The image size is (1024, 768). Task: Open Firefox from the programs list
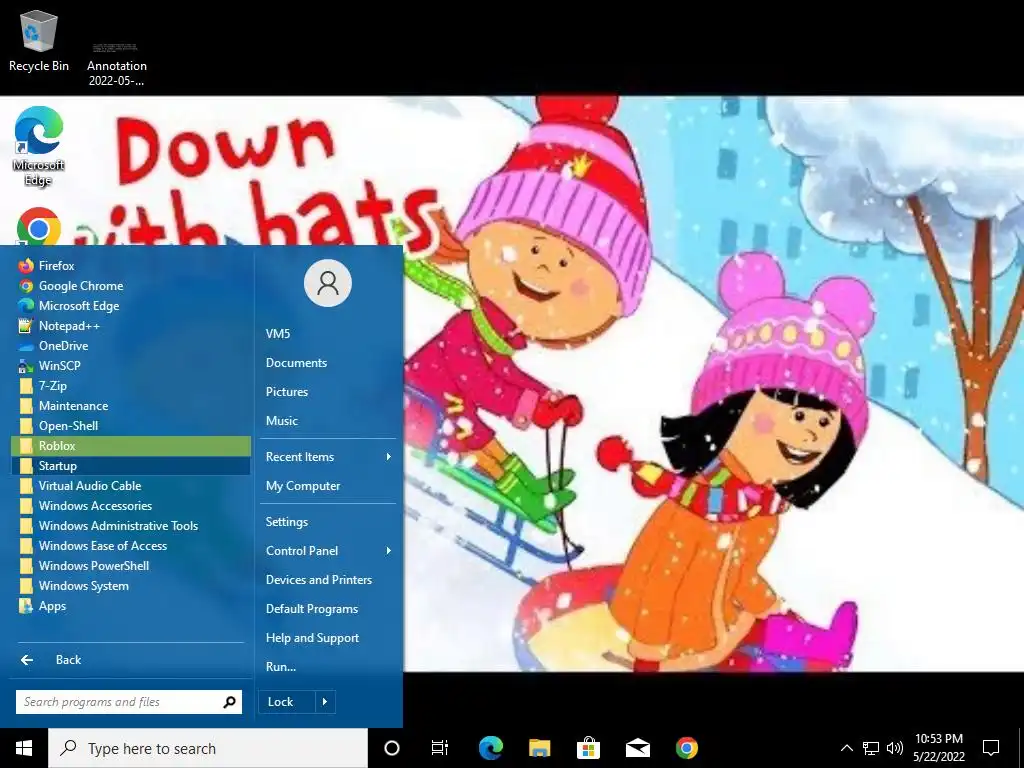coord(131,266)
